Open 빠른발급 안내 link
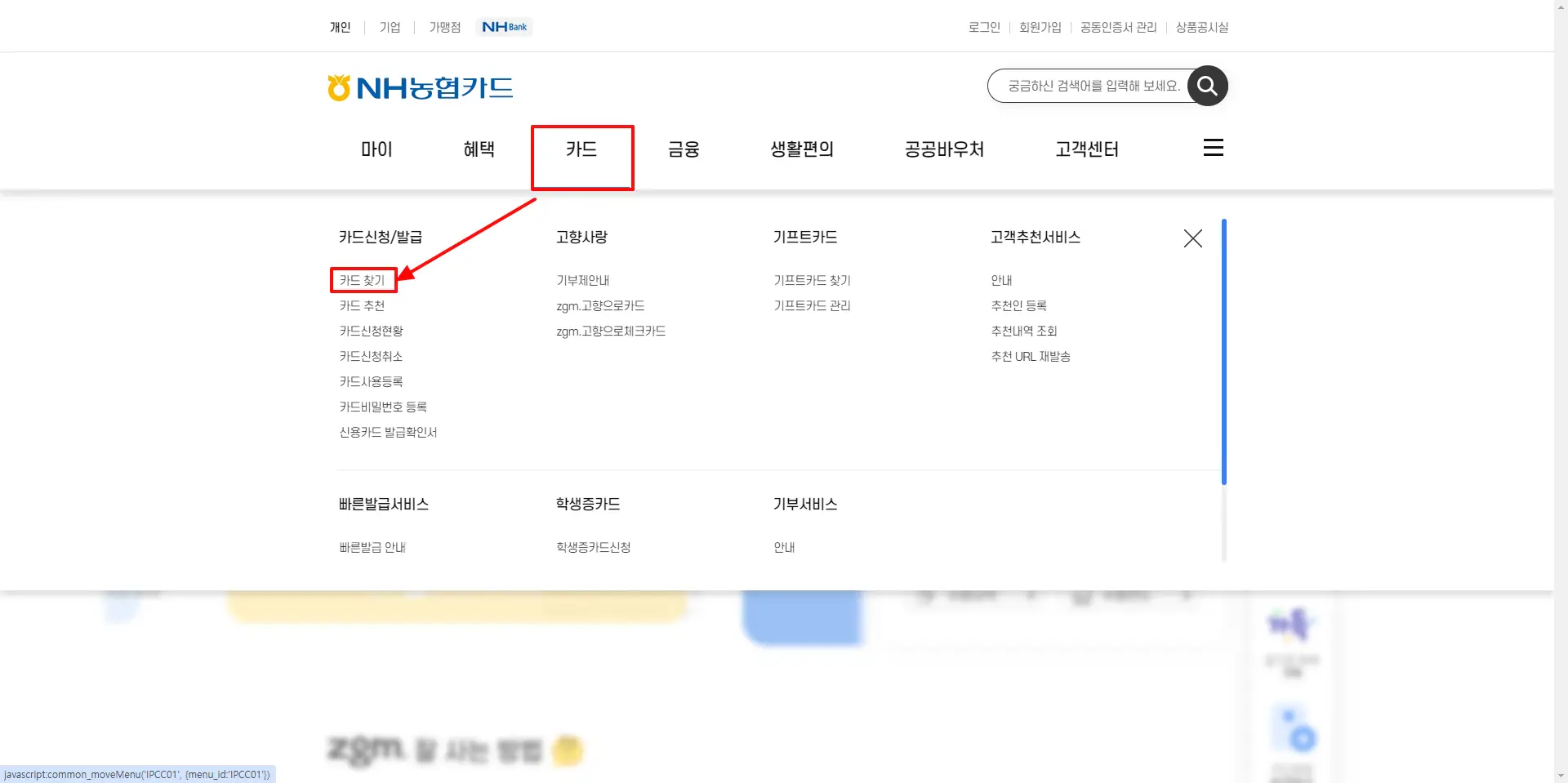 point(372,547)
